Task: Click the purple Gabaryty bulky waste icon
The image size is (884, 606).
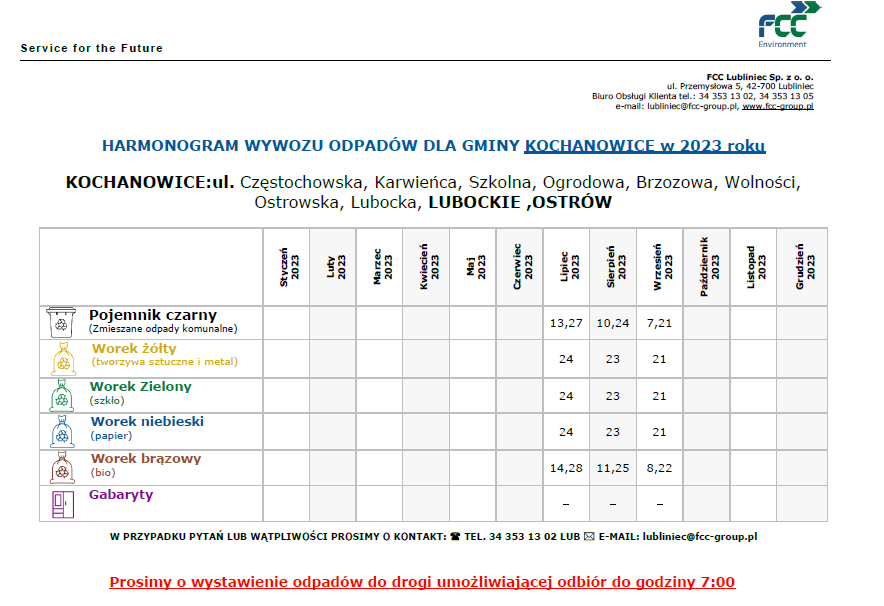Action: click(61, 504)
